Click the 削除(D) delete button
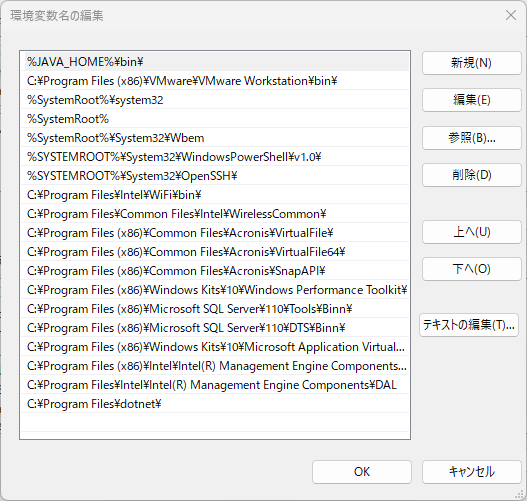Screen dimensions: 527x501 (472, 175)
